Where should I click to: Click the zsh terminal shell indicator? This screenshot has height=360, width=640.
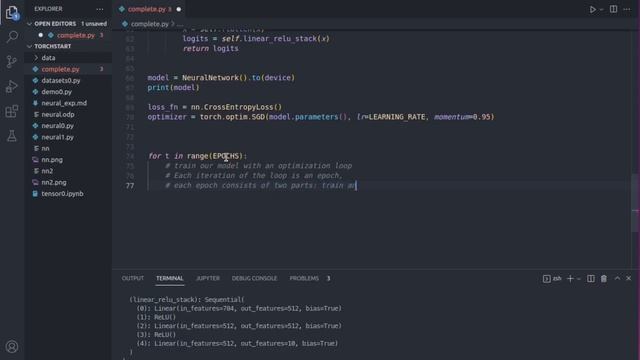click(552, 279)
